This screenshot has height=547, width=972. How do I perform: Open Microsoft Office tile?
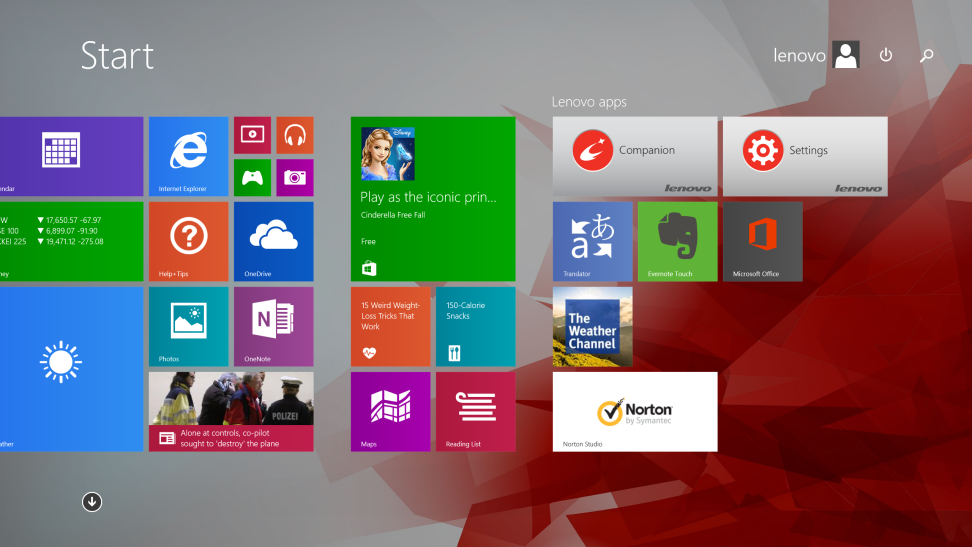[762, 241]
